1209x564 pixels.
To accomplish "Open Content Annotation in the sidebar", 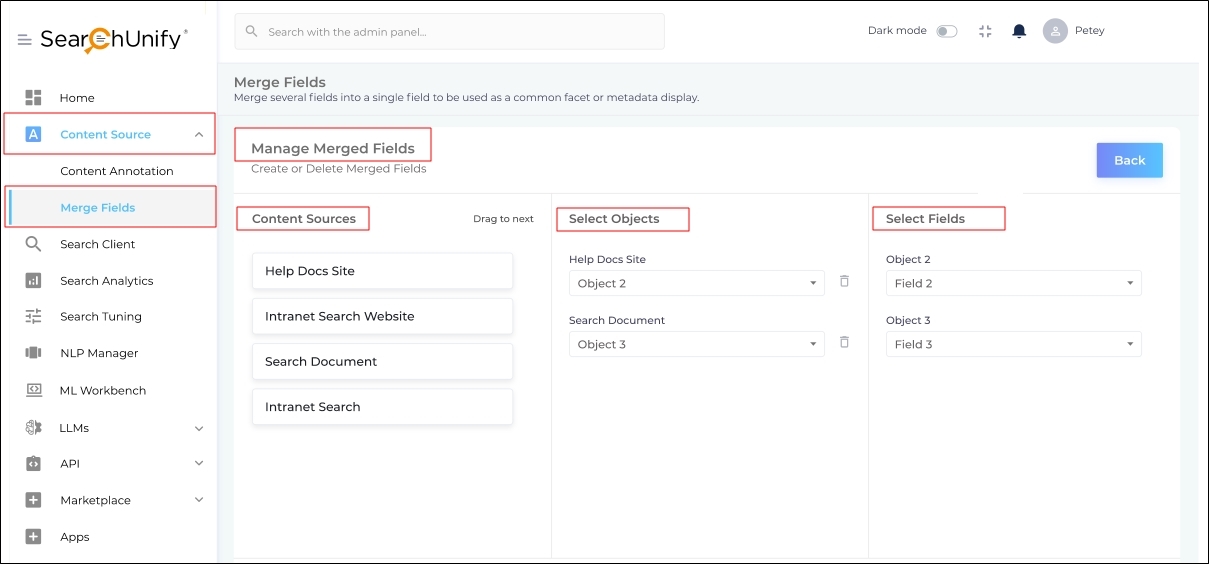I will click(x=117, y=171).
